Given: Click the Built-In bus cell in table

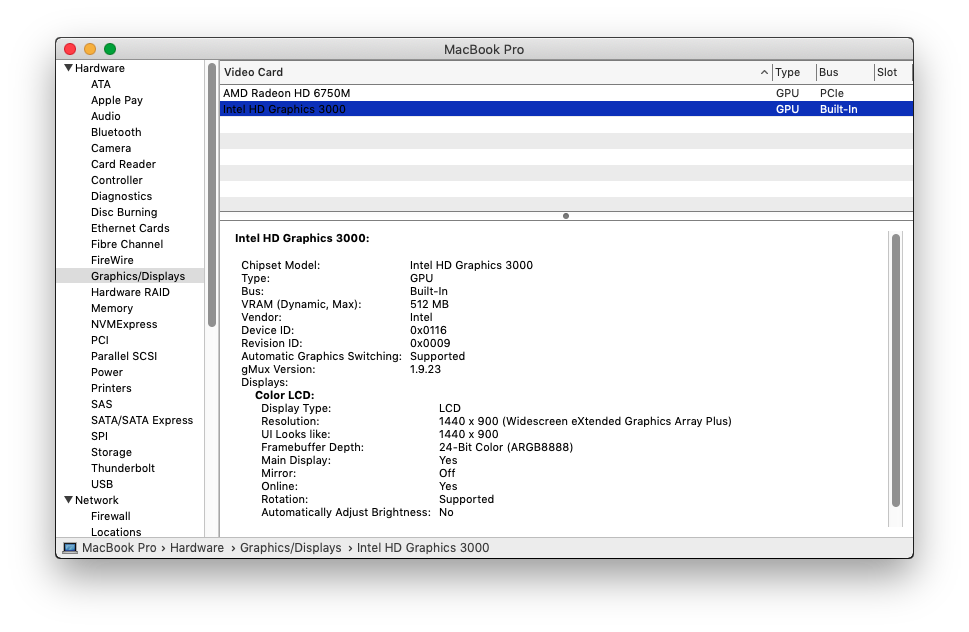Looking at the screenshot, I should [839, 109].
